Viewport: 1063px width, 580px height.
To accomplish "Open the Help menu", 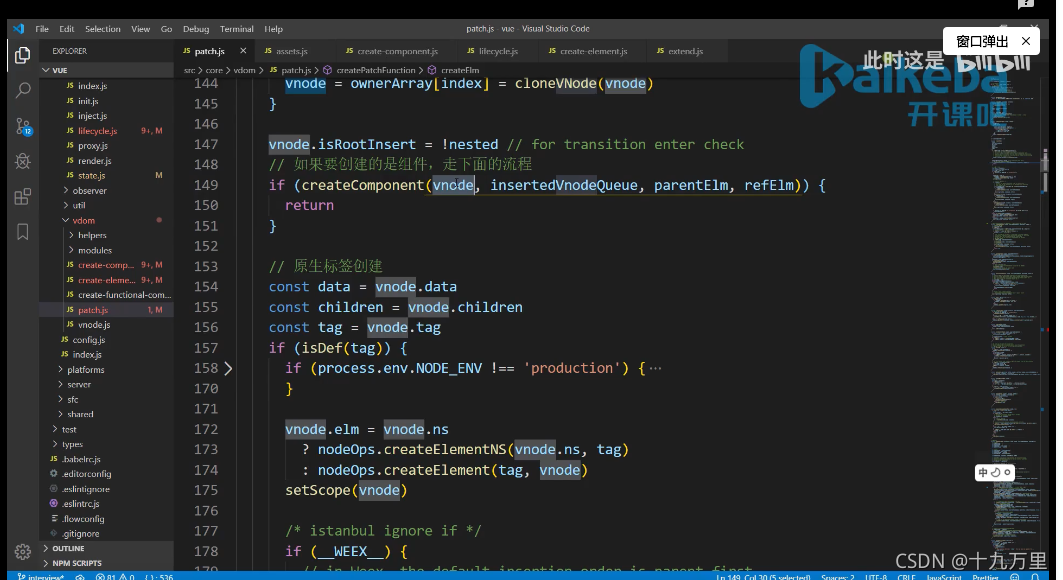I will [273, 29].
